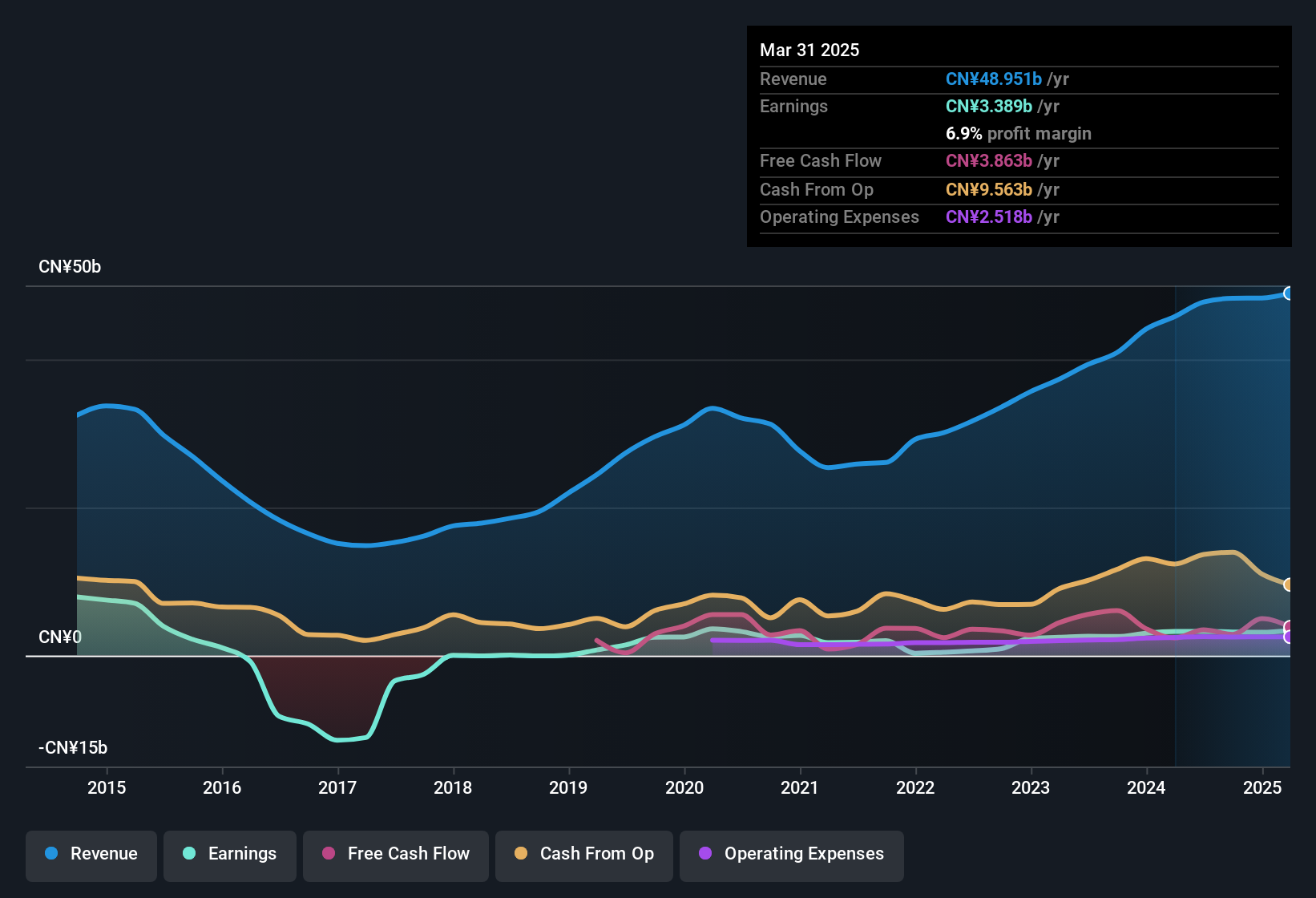
Task: Click the Operating Expenses purple dot icon
Action: [x=704, y=854]
